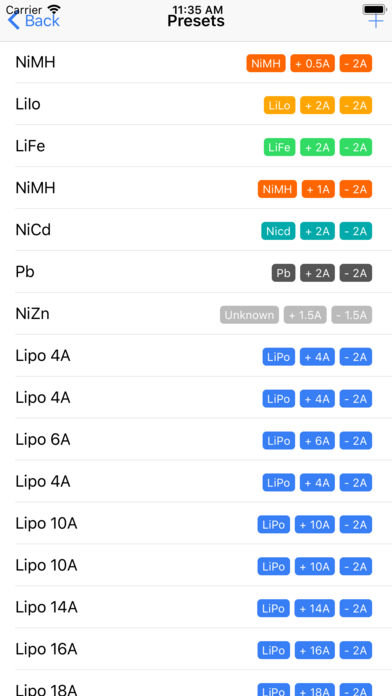Tap the Back button label

(42, 21)
